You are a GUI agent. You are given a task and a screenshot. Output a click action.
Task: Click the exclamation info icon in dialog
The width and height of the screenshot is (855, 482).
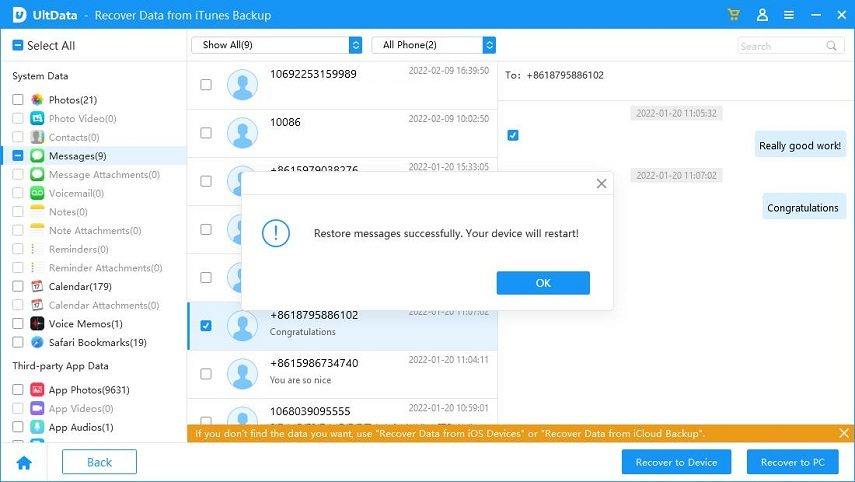[276, 233]
